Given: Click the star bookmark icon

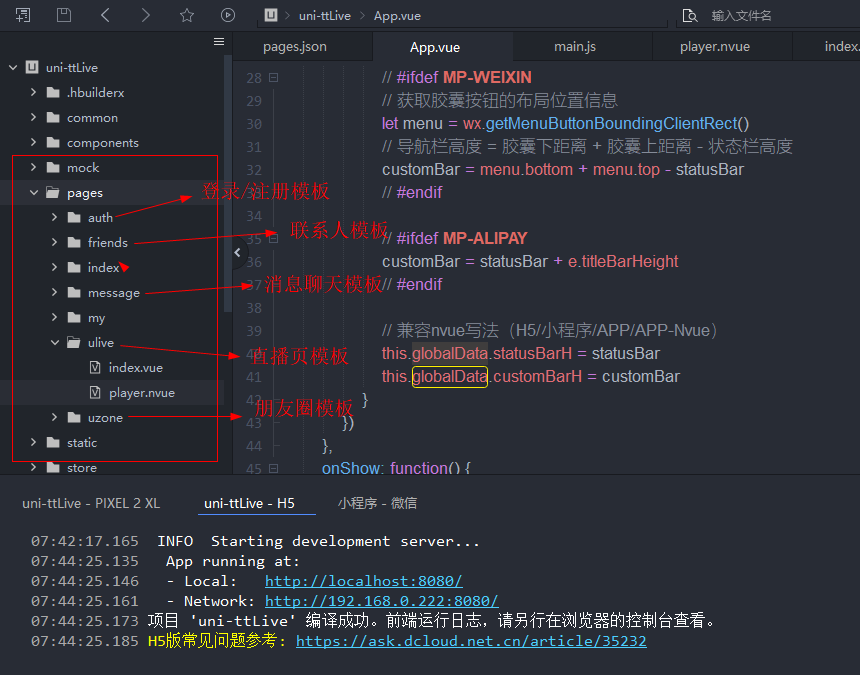Looking at the screenshot, I should pyautogui.click(x=187, y=15).
